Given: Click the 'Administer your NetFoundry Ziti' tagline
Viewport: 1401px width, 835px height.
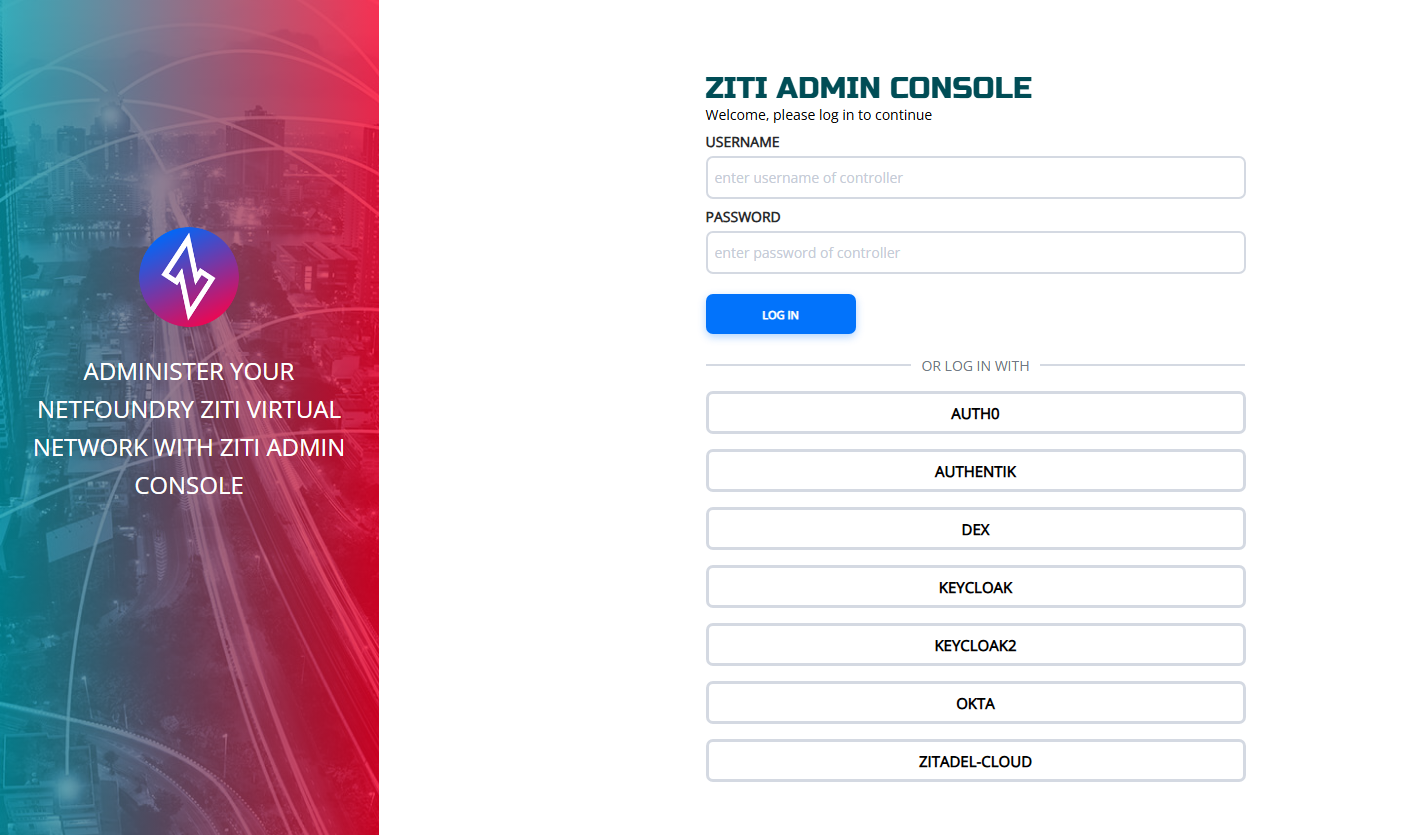Looking at the screenshot, I should pyautogui.click(x=189, y=428).
